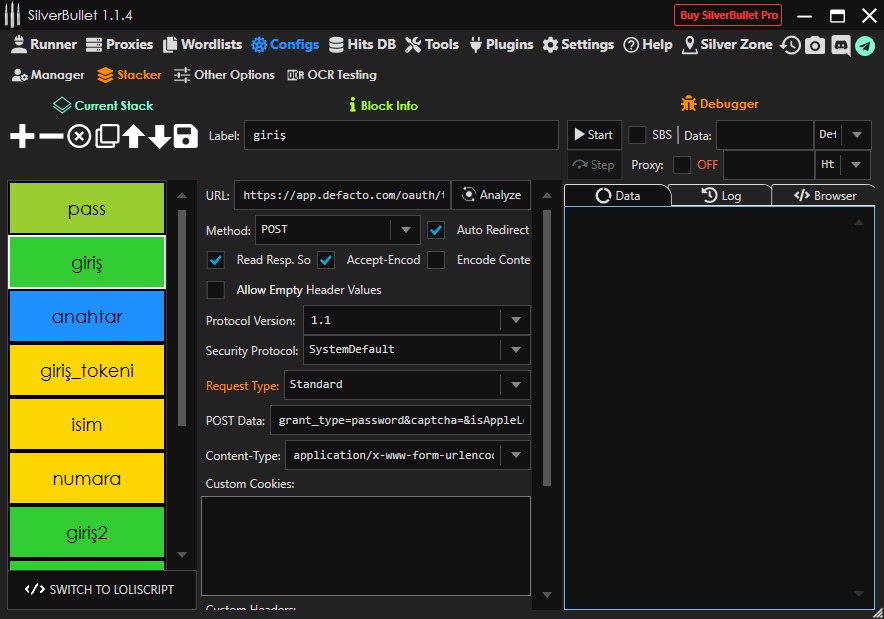
Task: Add a new block to the stack
Action: coord(22,136)
